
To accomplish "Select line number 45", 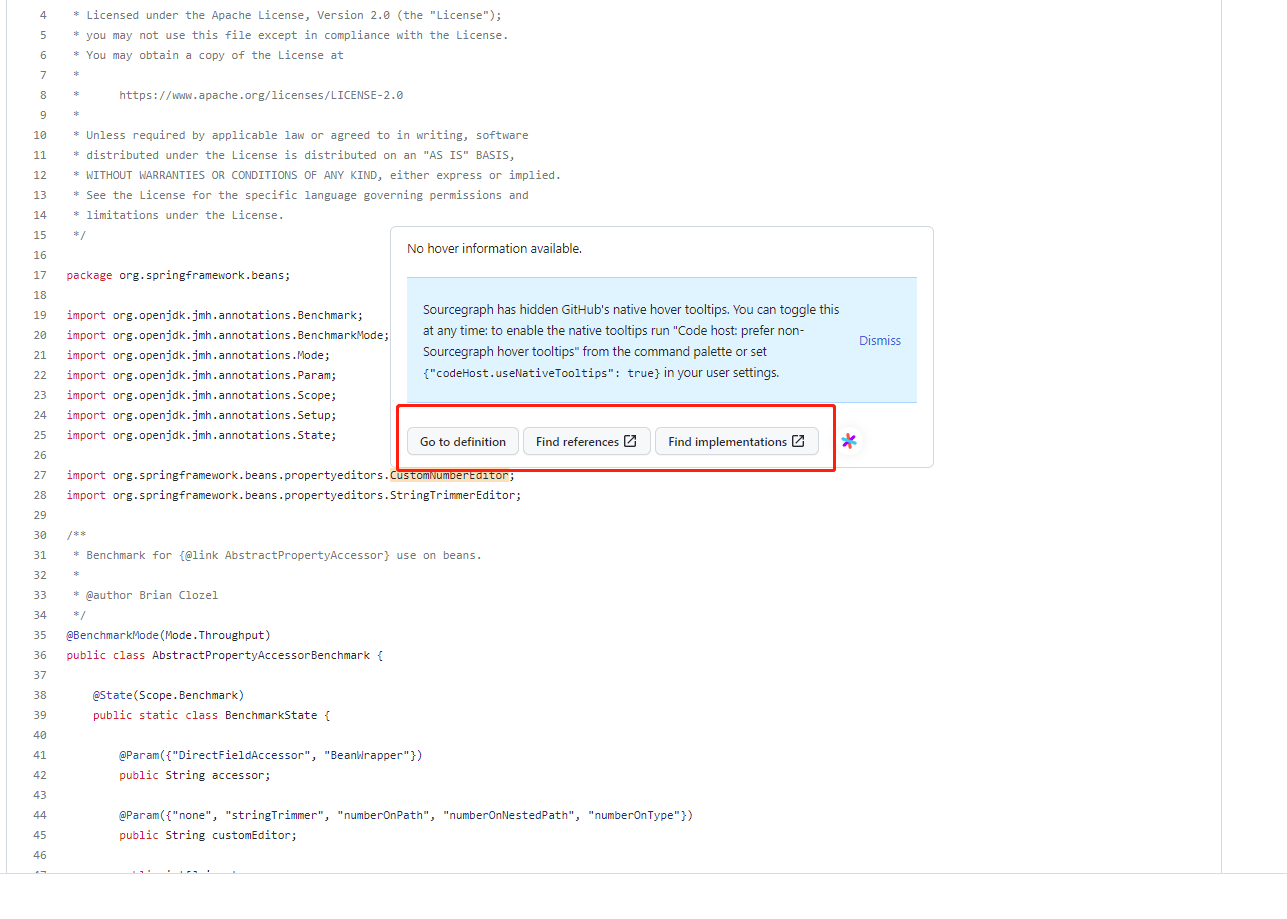I will (40, 835).
